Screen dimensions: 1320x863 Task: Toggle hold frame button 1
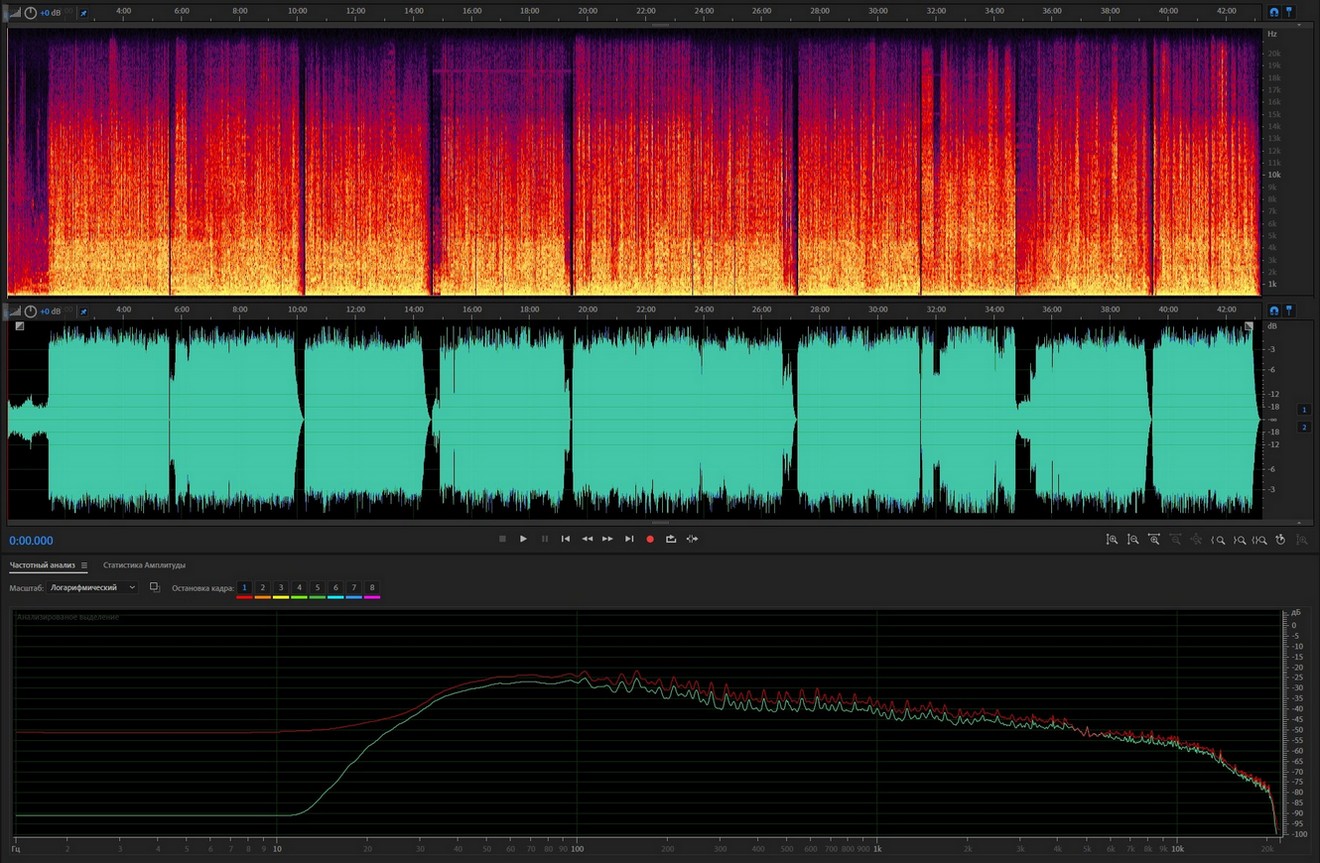coord(244,588)
